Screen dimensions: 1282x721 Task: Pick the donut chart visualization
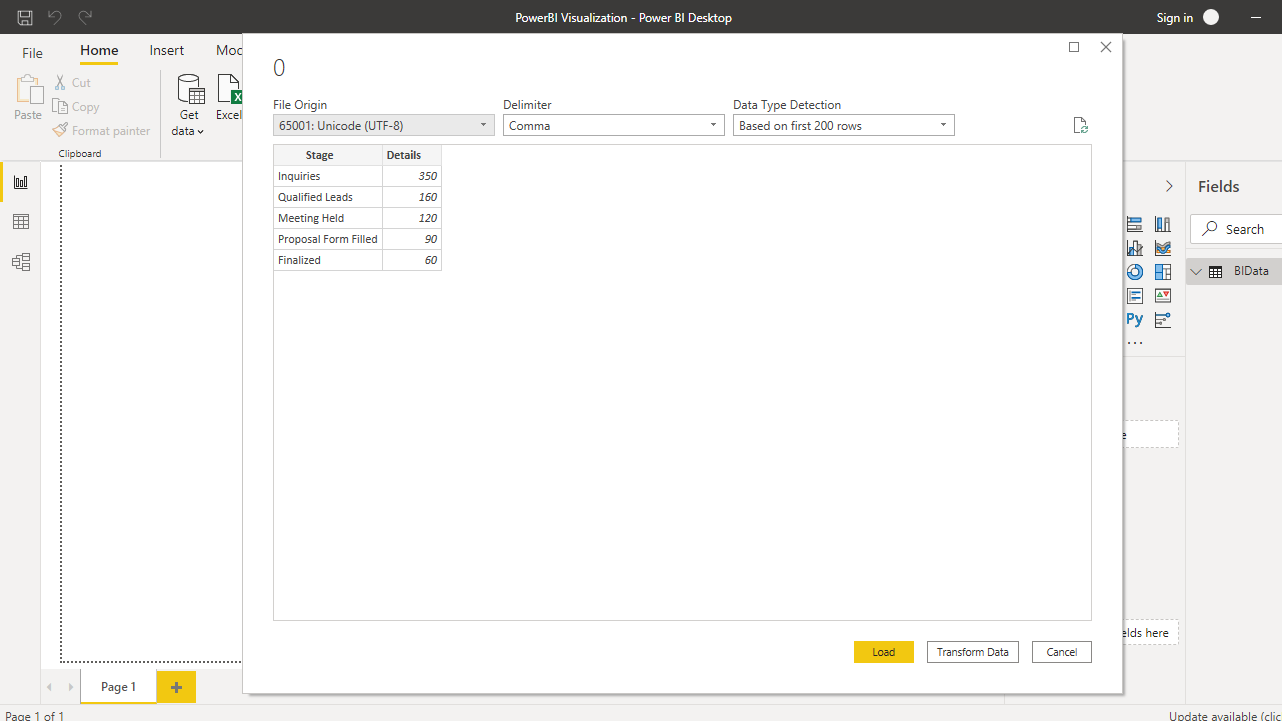tap(1134, 272)
